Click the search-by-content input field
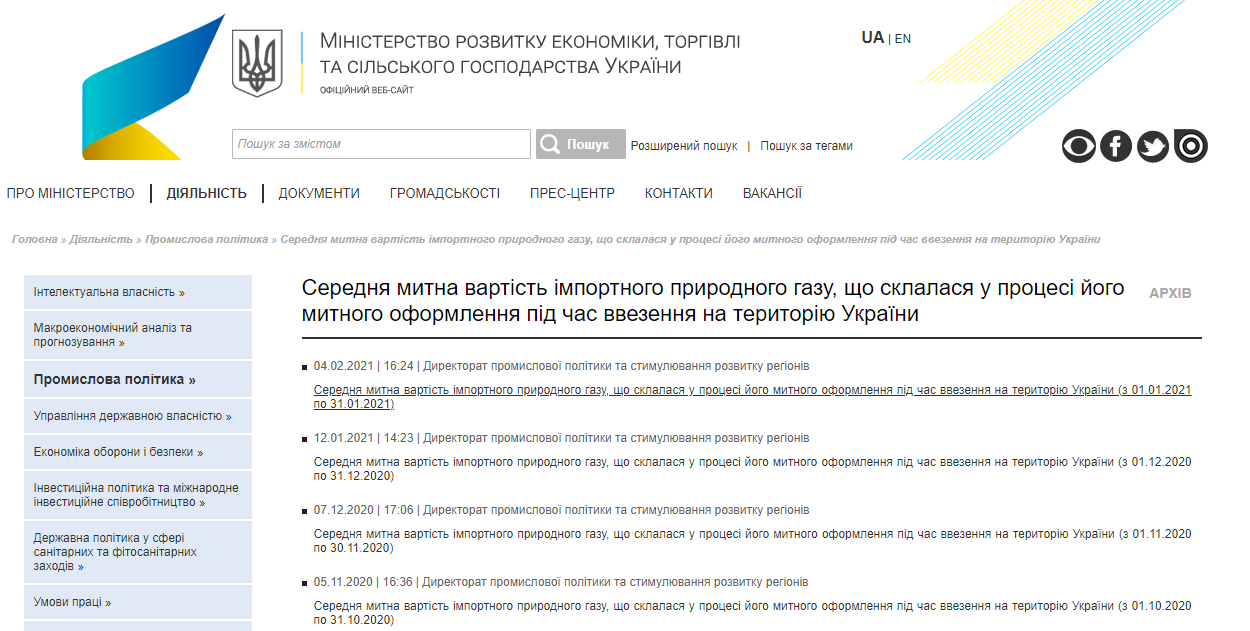The width and height of the screenshot is (1250, 631). 381,144
